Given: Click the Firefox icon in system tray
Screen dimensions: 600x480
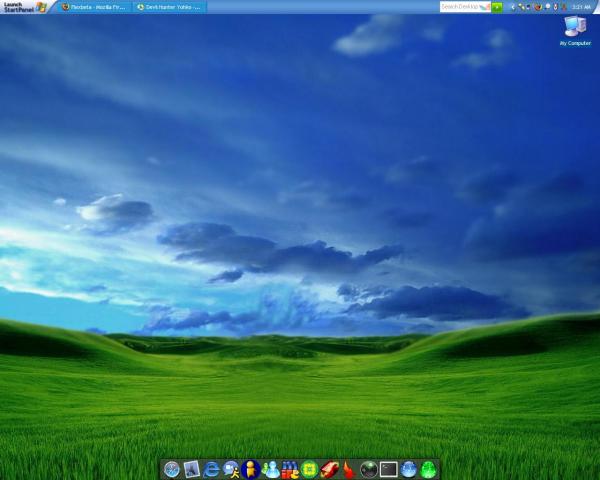Looking at the screenshot, I should [x=538, y=7].
